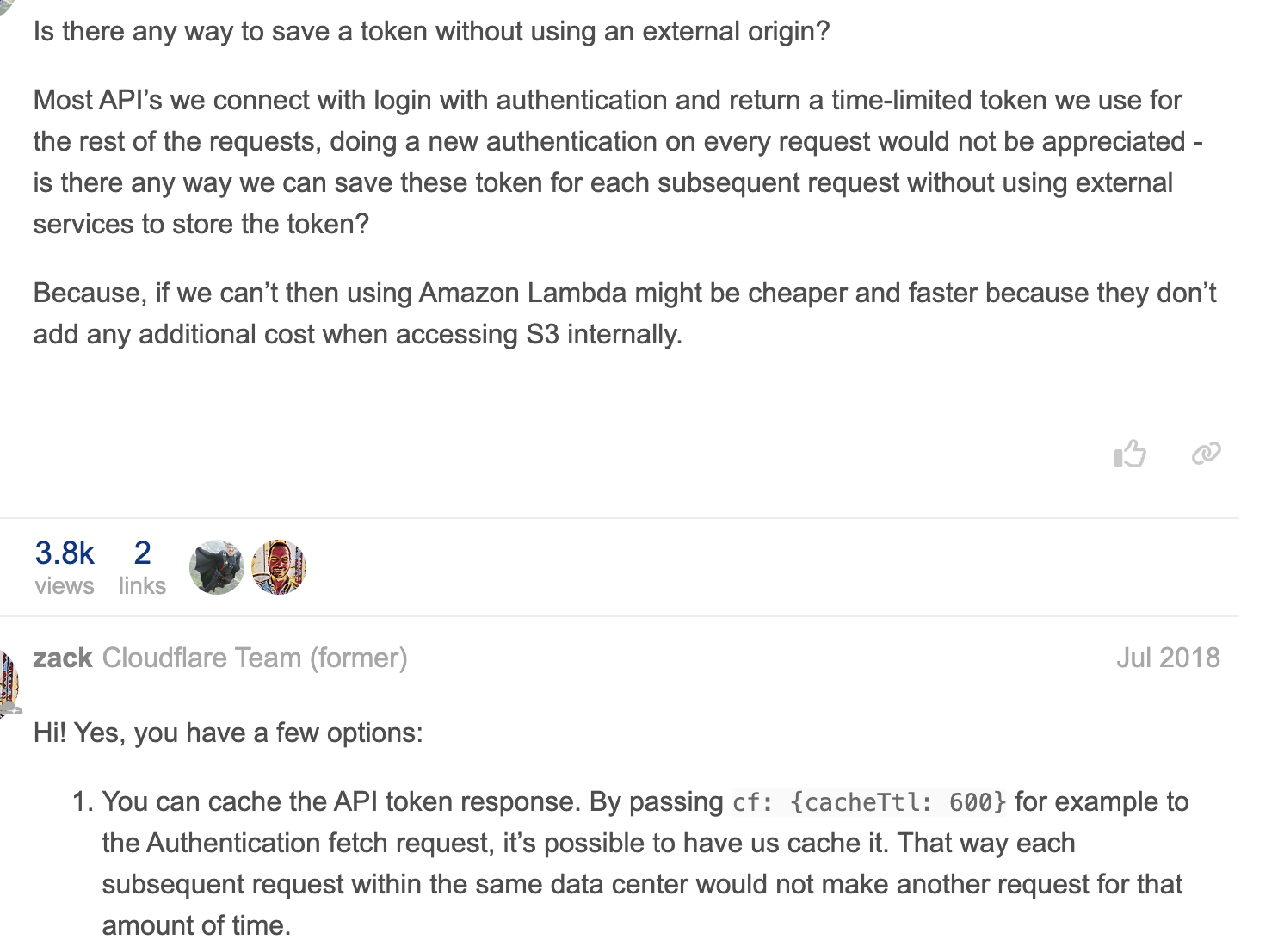Open original poster's avatar at top corner
1284x952 pixels.
pyautogui.click(x=7, y=7)
